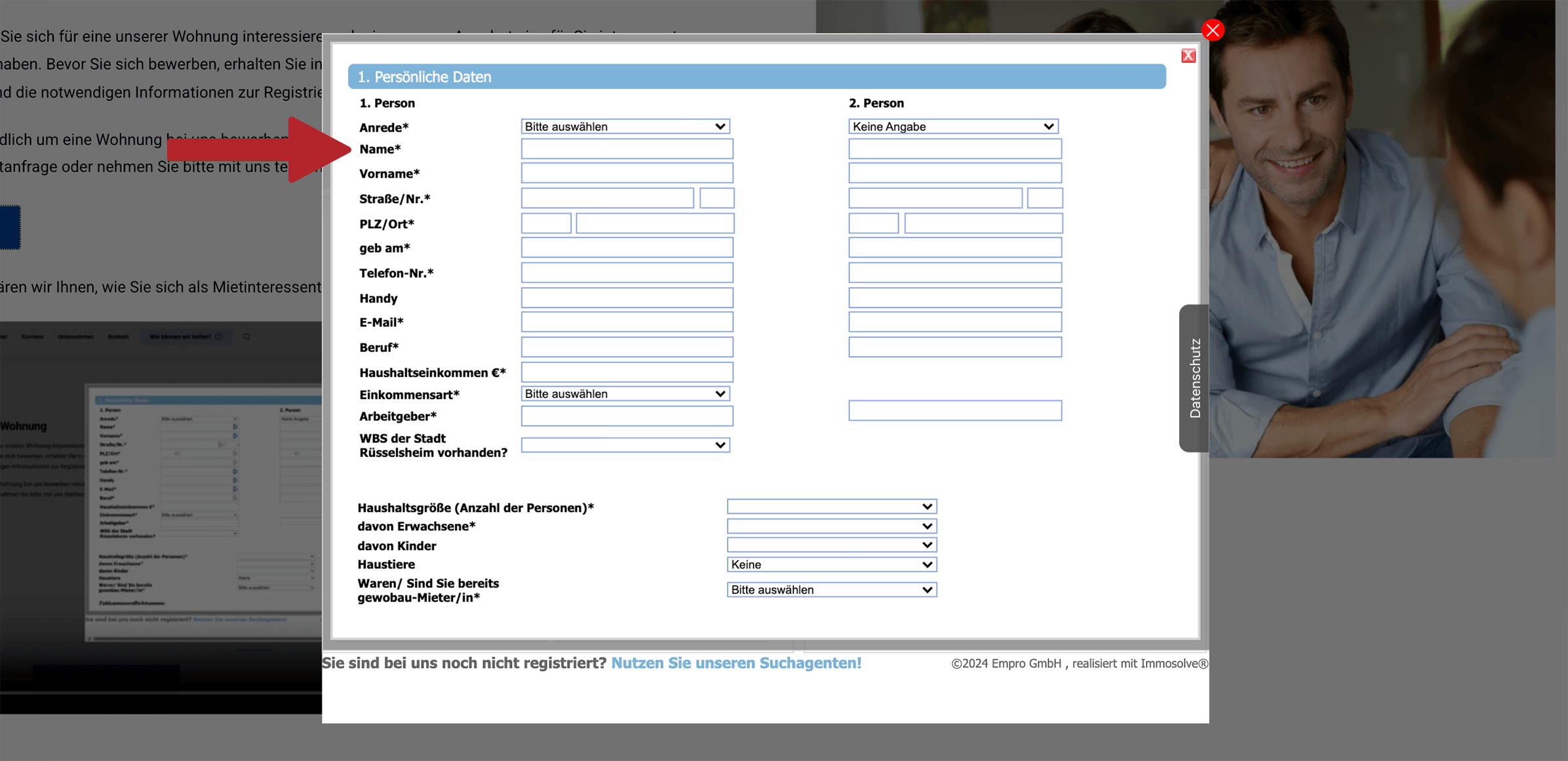Expand the Einkommensart dropdown
The height and width of the screenshot is (761, 1568).
[625, 394]
